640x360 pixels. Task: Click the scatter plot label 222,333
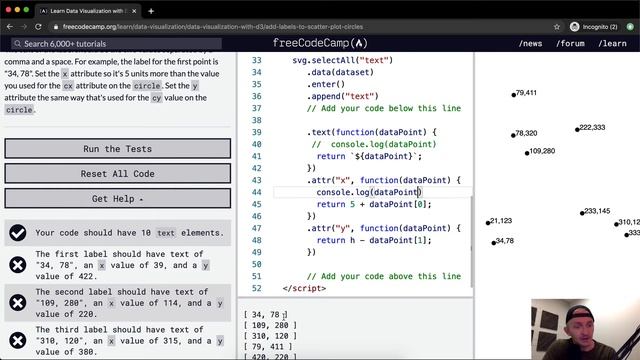coord(592,127)
